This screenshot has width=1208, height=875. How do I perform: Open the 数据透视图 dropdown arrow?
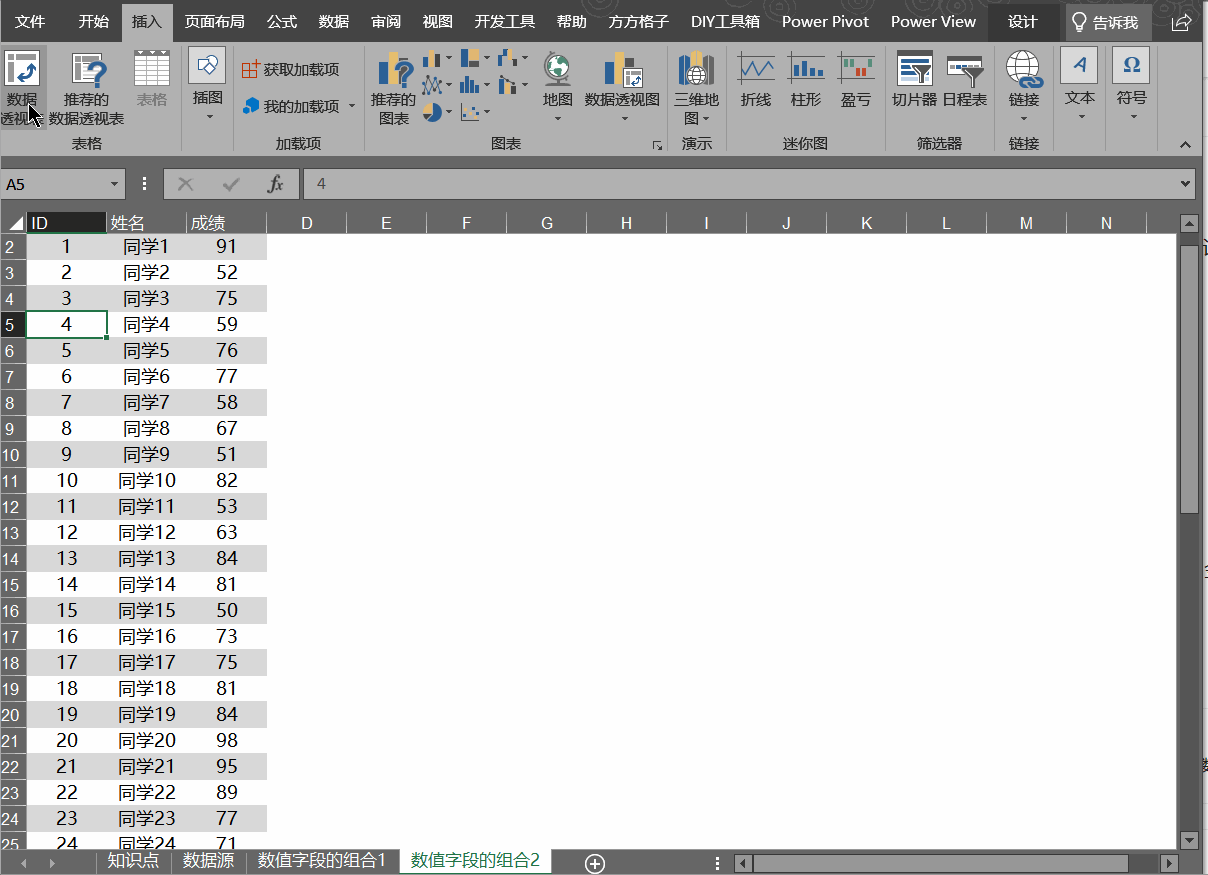[623, 119]
